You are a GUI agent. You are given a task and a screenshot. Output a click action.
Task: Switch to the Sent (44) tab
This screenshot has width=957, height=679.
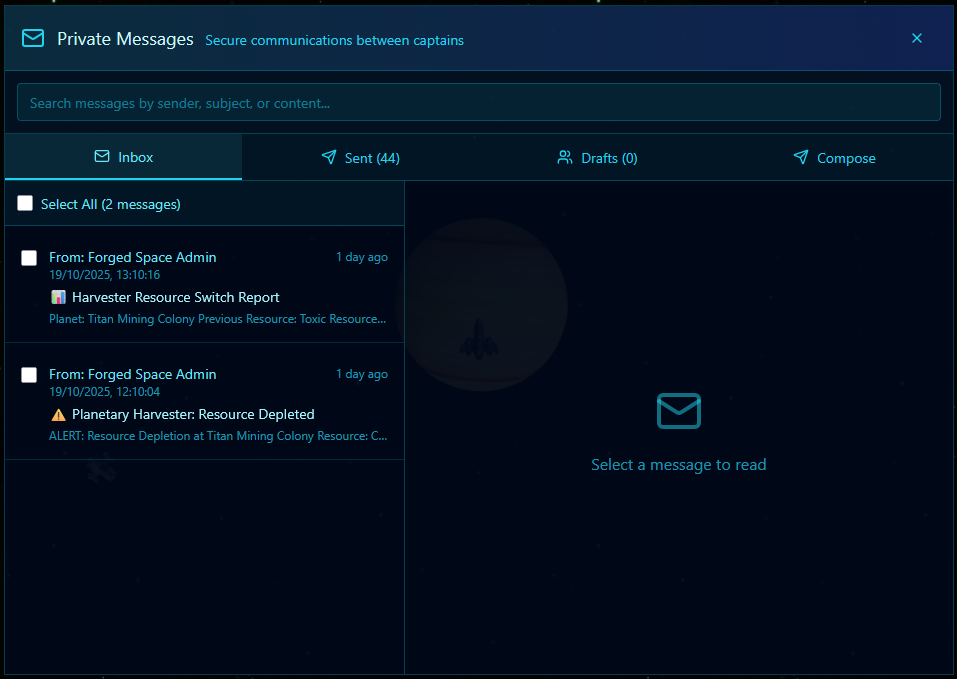361,158
